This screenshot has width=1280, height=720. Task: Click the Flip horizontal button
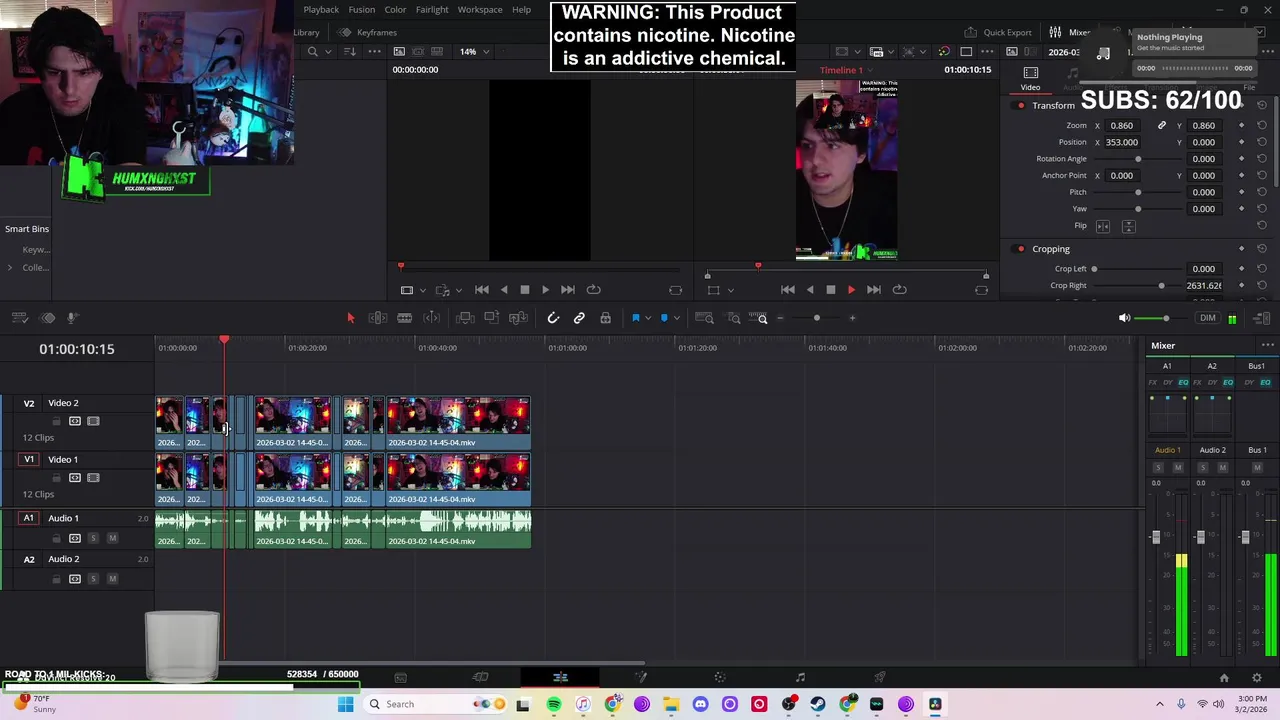pos(1103,226)
